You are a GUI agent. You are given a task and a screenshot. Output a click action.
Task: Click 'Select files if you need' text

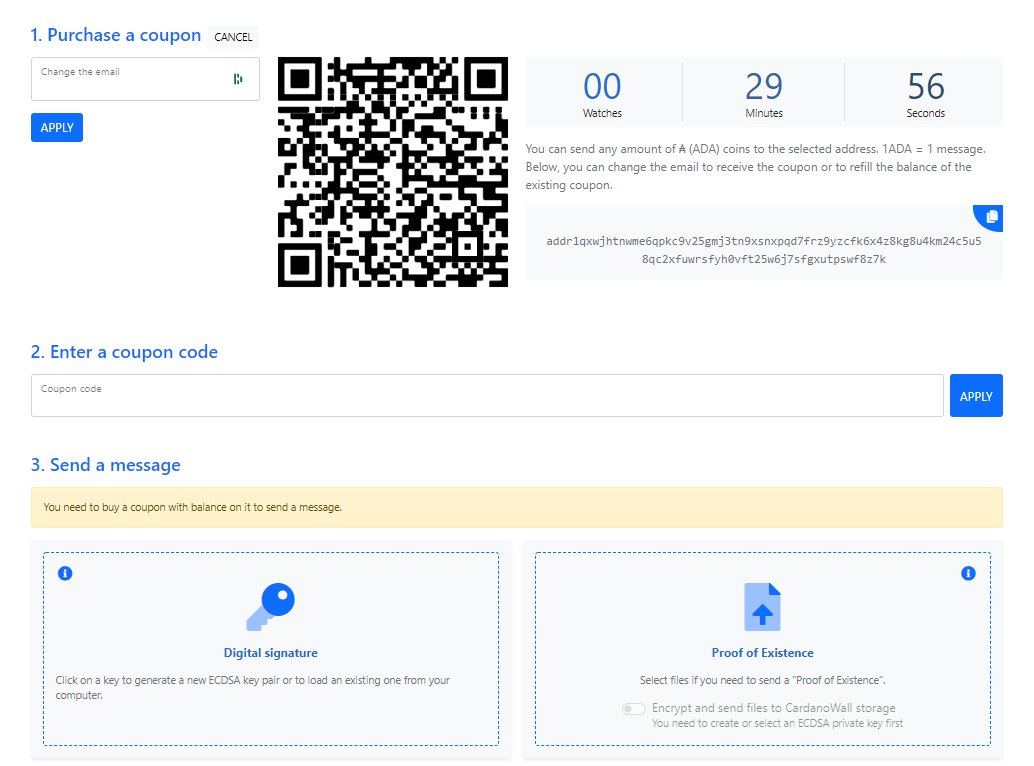point(762,680)
